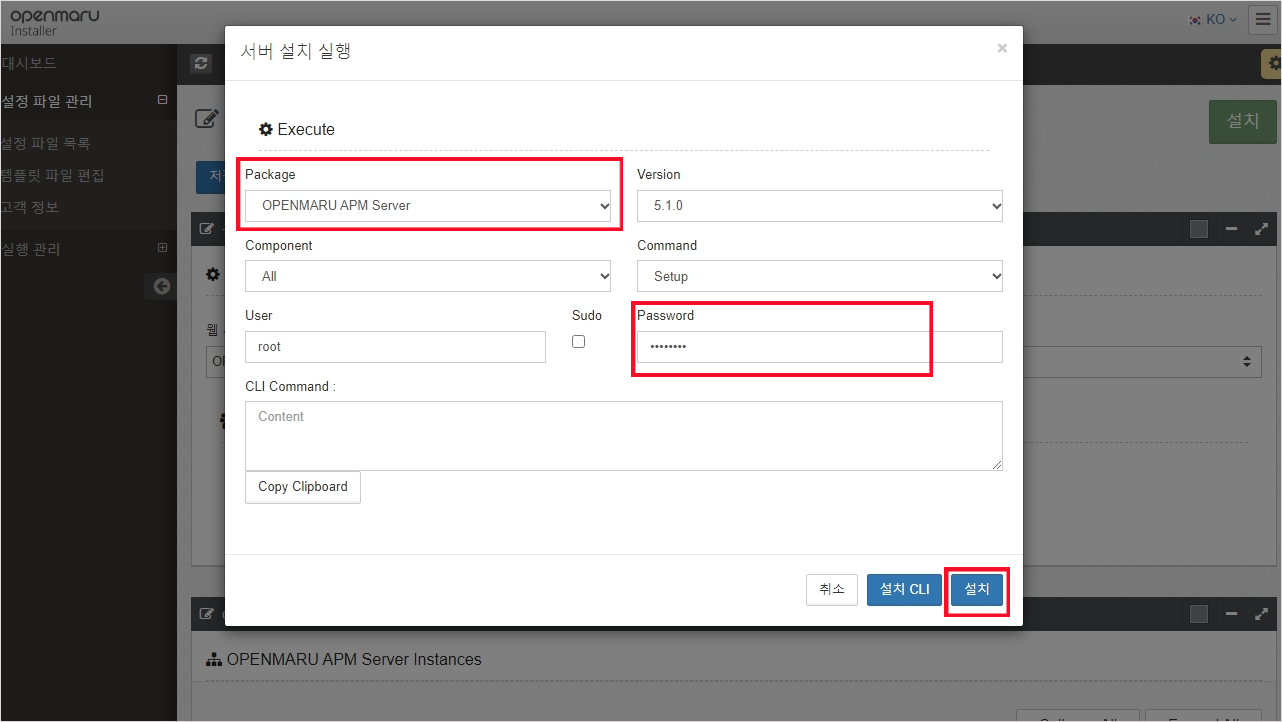Open the Component dropdown showing All
1282x722 pixels.
pos(427,276)
